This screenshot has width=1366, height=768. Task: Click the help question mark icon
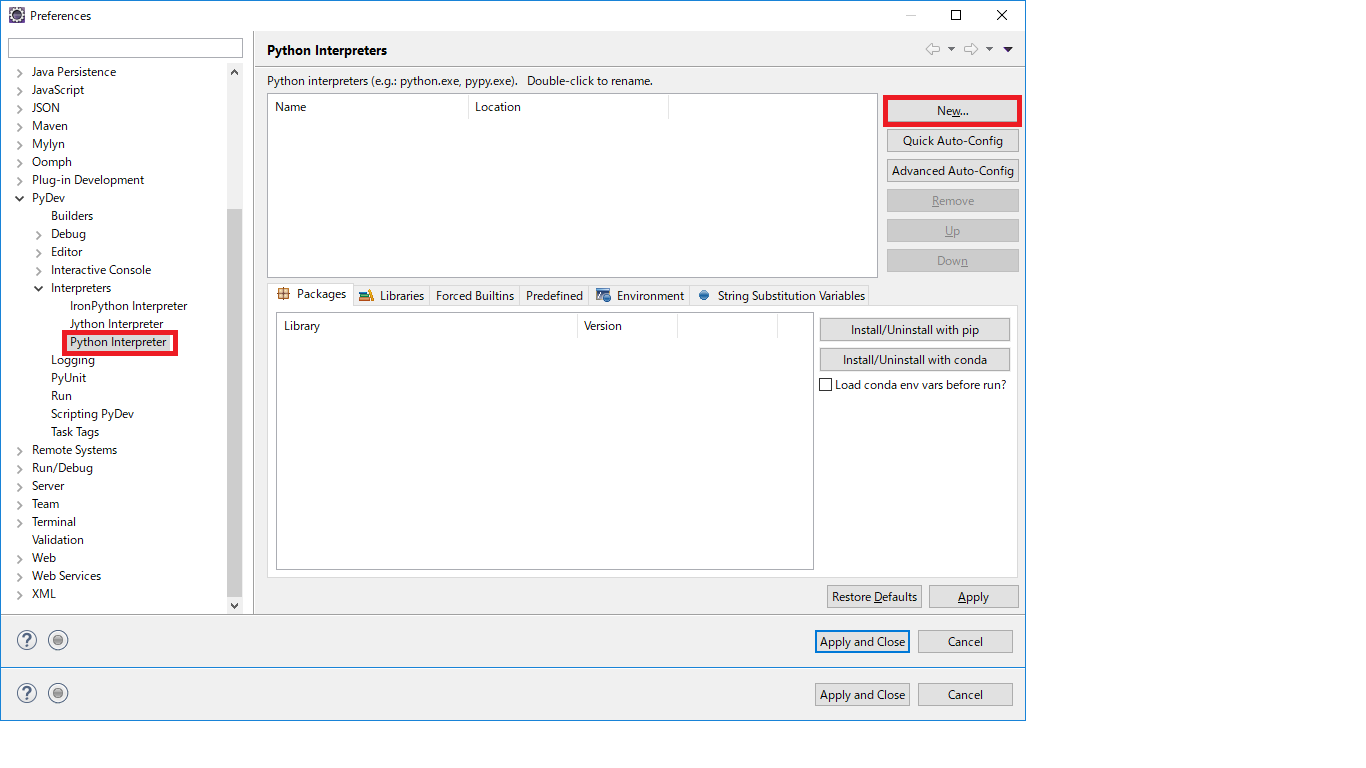(x=26, y=639)
